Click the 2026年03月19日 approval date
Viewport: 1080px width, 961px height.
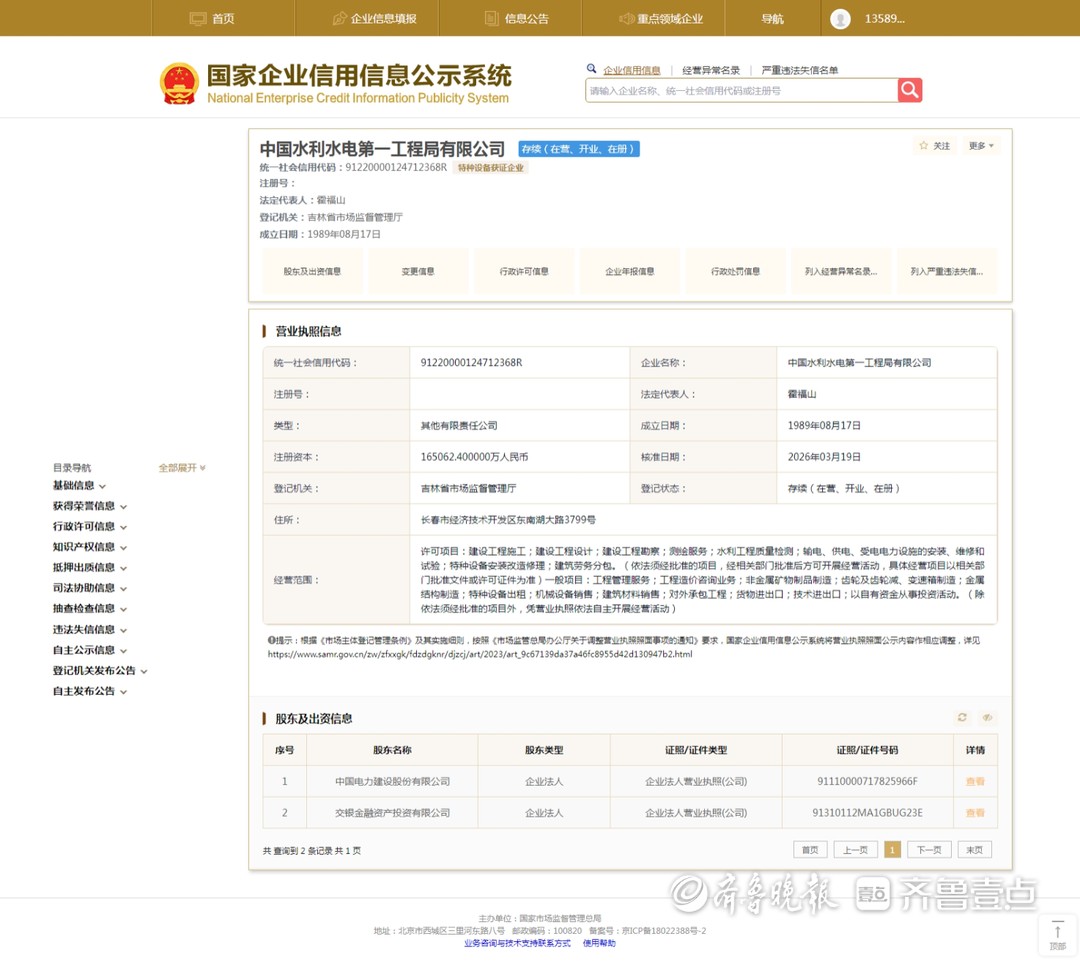tap(824, 457)
